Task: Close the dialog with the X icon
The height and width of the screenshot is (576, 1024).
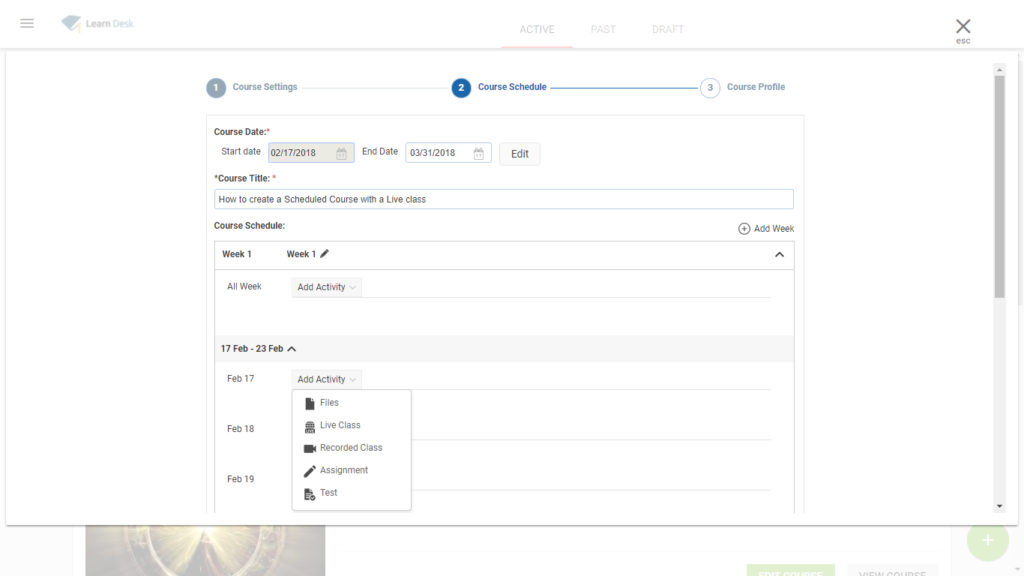Action: (962, 27)
